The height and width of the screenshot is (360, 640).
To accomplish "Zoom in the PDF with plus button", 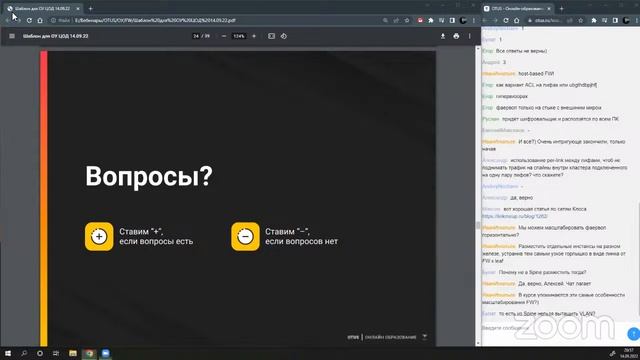I will [x=254, y=36].
